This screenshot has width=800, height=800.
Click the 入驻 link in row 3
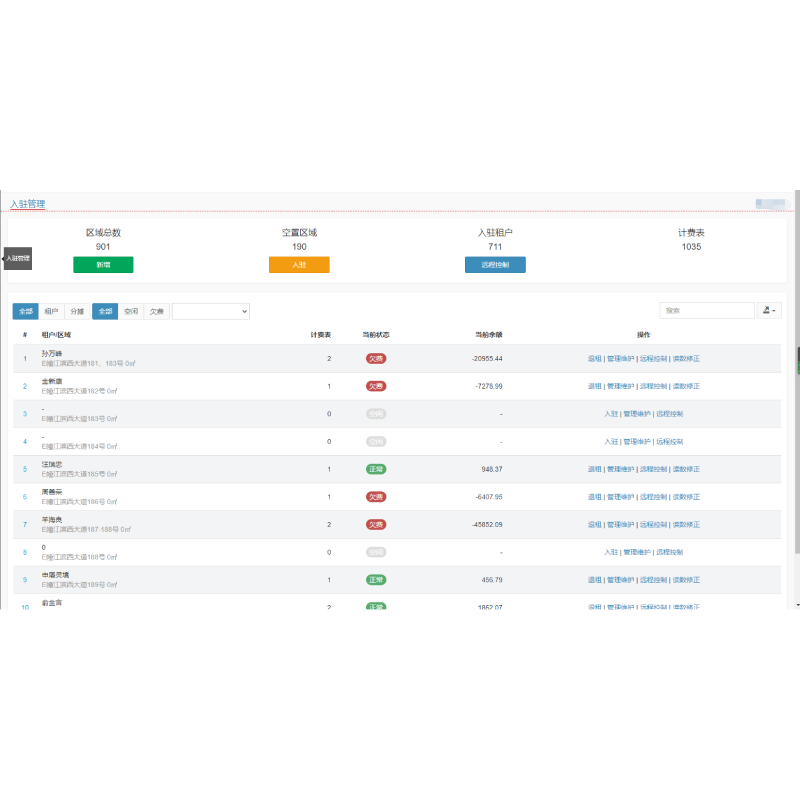(x=611, y=414)
